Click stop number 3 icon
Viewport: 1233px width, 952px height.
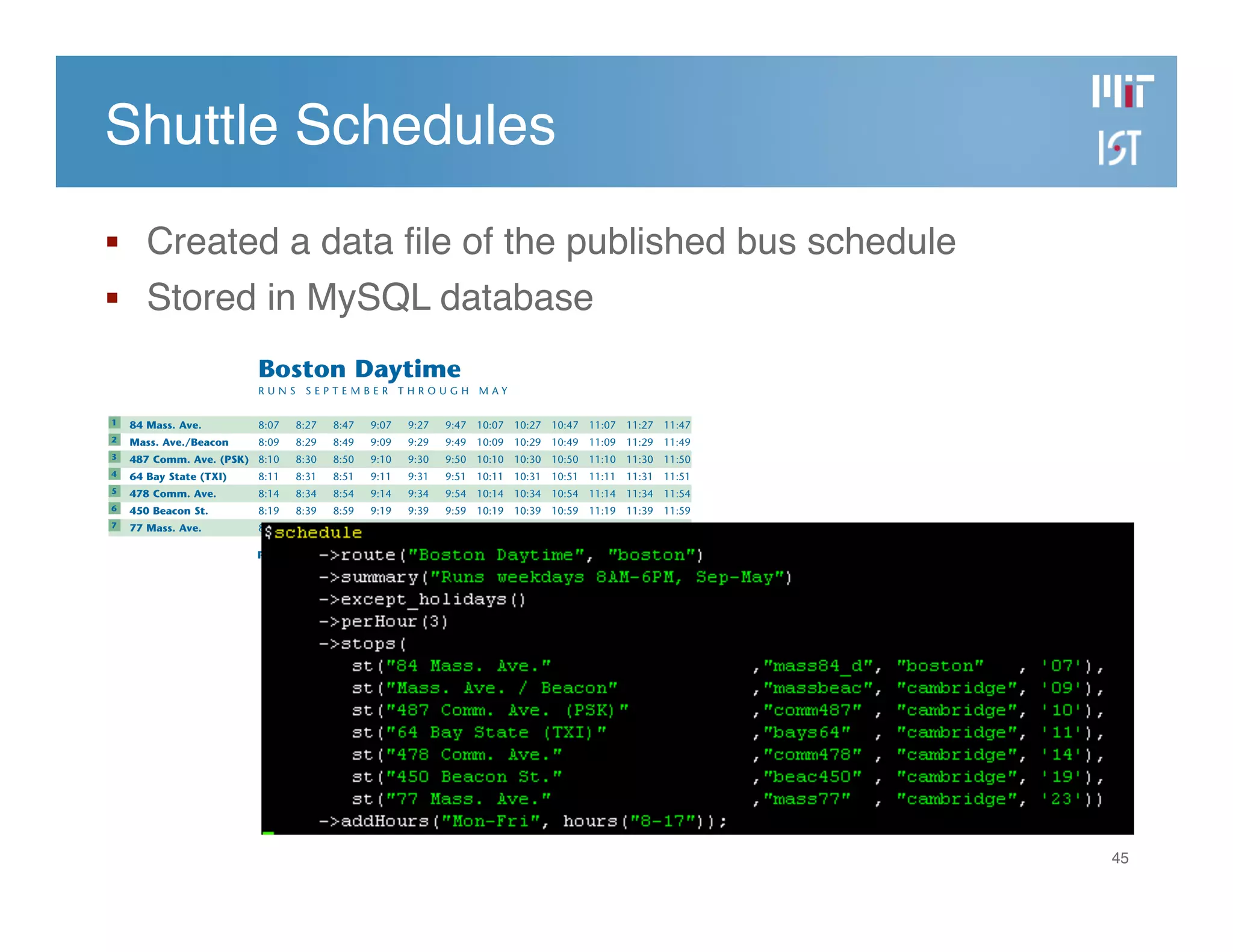114,457
